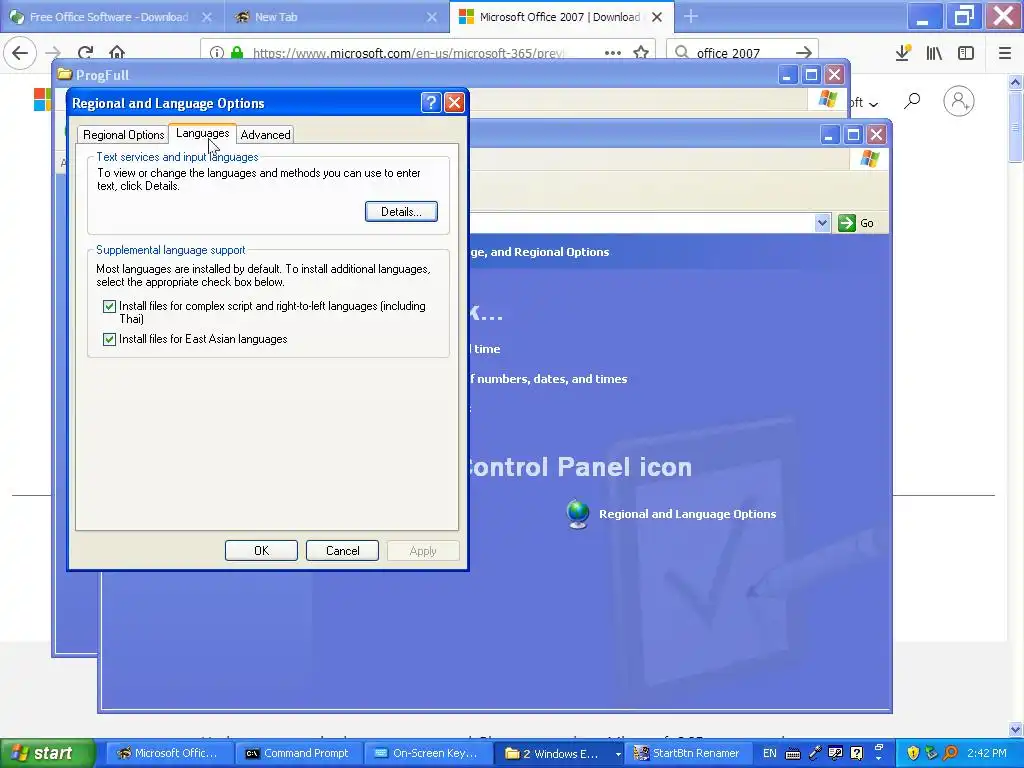
Task: Click the Regional and Language Options globe icon
Action: click(x=578, y=514)
